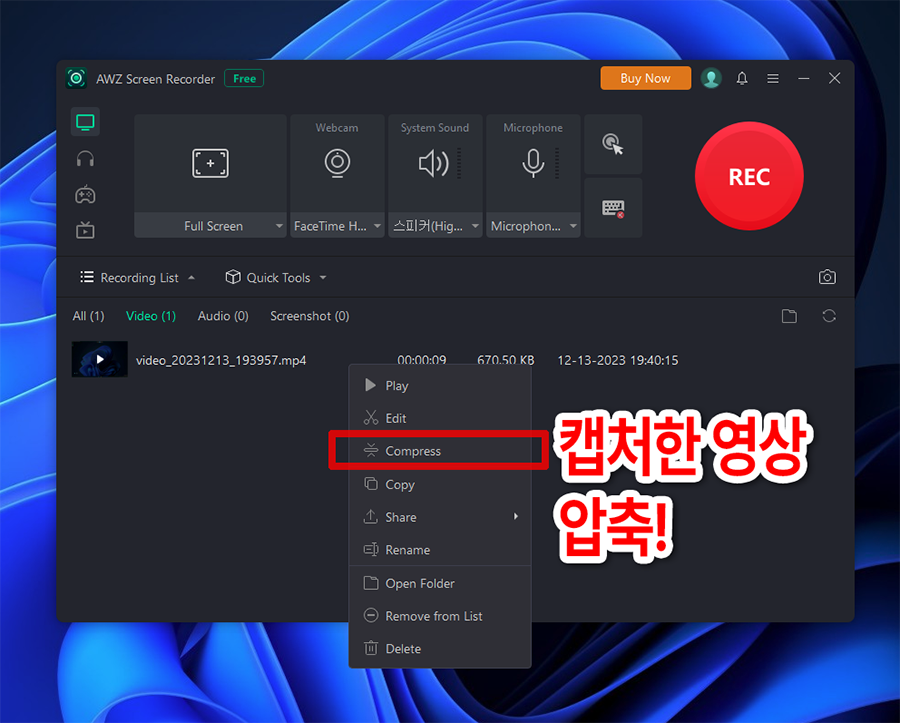Close the AWZ Screen Recorder window
900x723 pixels.
pyautogui.click(x=835, y=78)
